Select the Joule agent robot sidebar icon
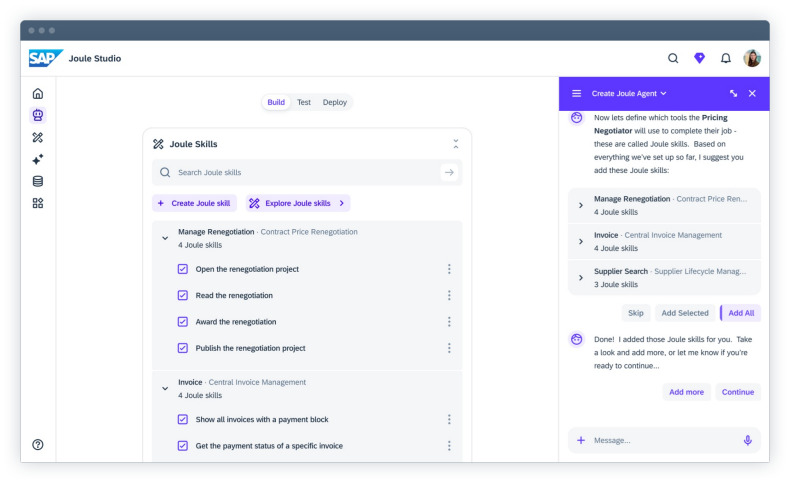 (x=38, y=115)
